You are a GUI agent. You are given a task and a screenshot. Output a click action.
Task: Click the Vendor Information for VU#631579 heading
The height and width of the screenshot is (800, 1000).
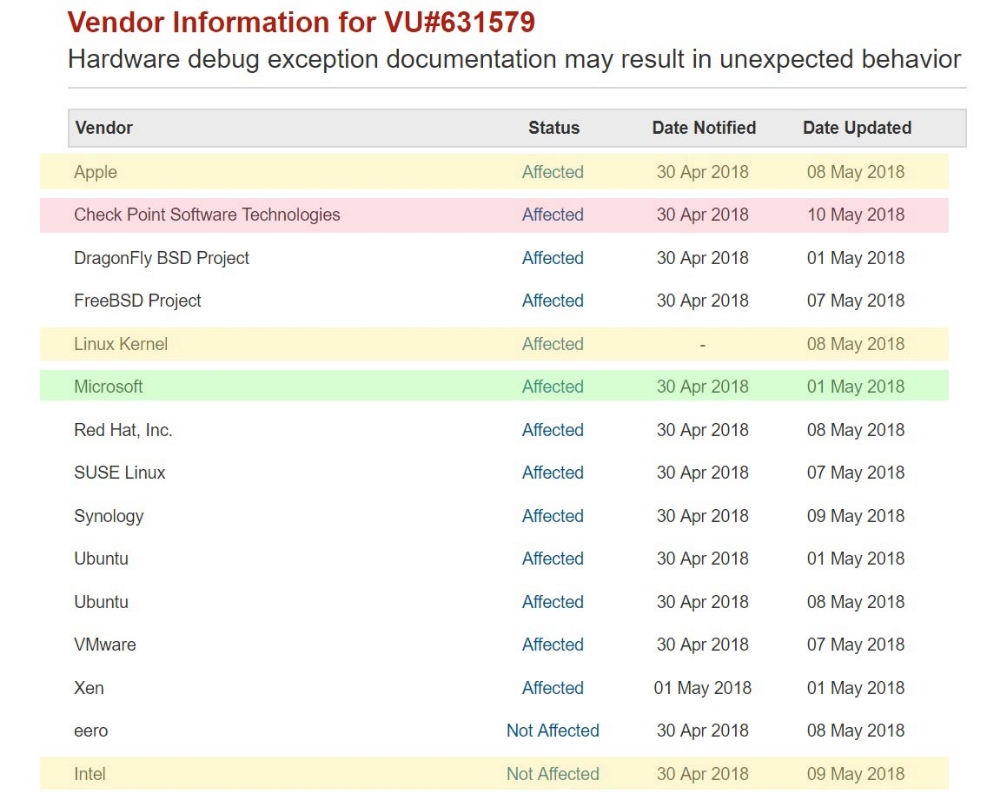(301, 22)
